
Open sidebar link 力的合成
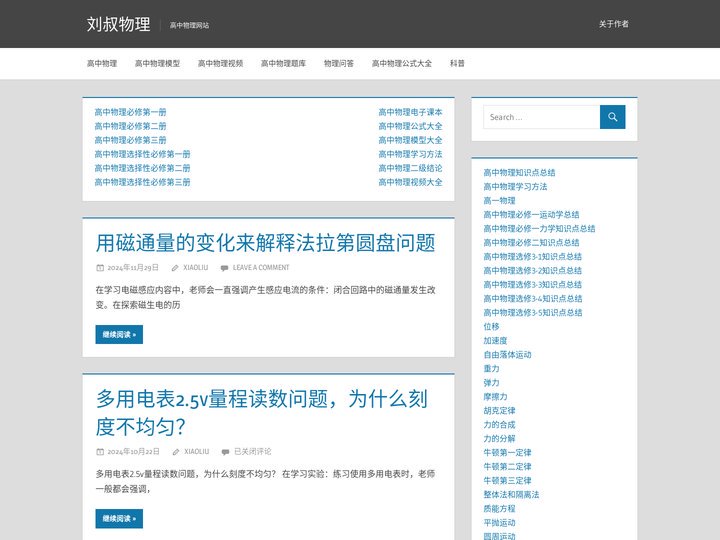click(x=499, y=425)
